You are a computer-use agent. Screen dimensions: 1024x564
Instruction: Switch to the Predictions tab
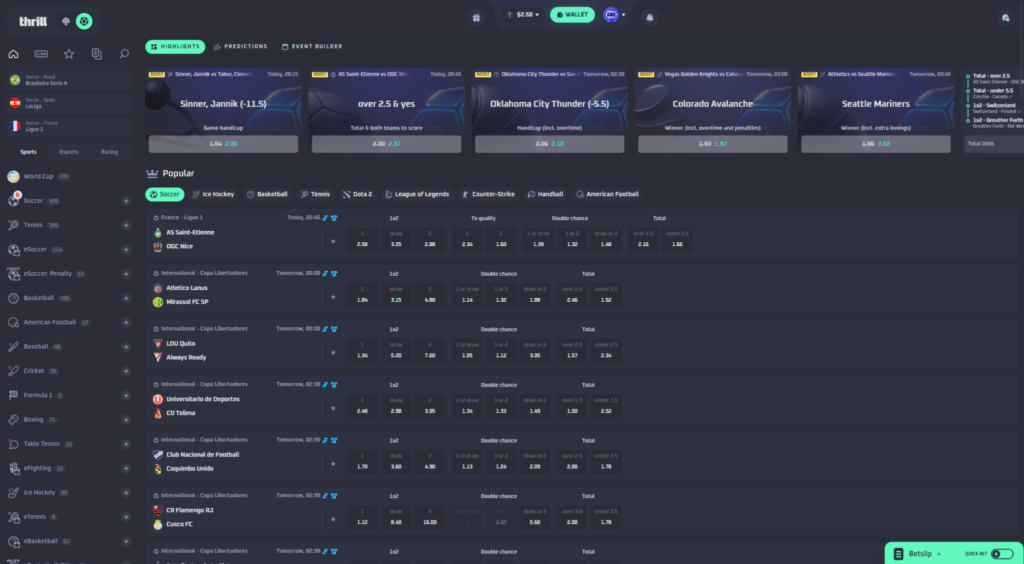tap(240, 47)
